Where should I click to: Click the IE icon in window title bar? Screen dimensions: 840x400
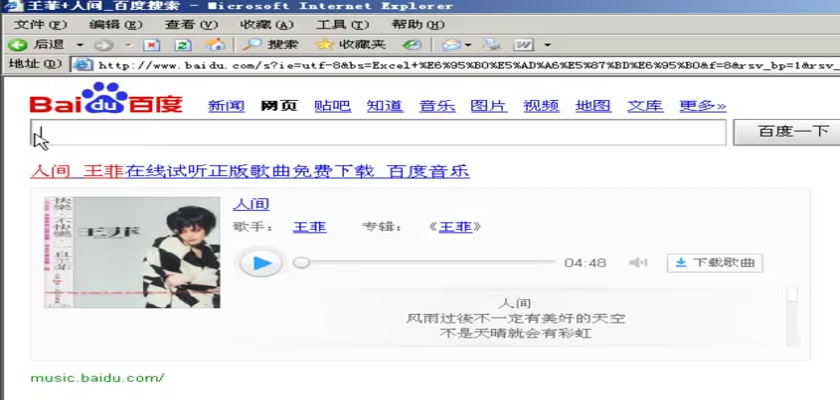pyautogui.click(x=12, y=6)
